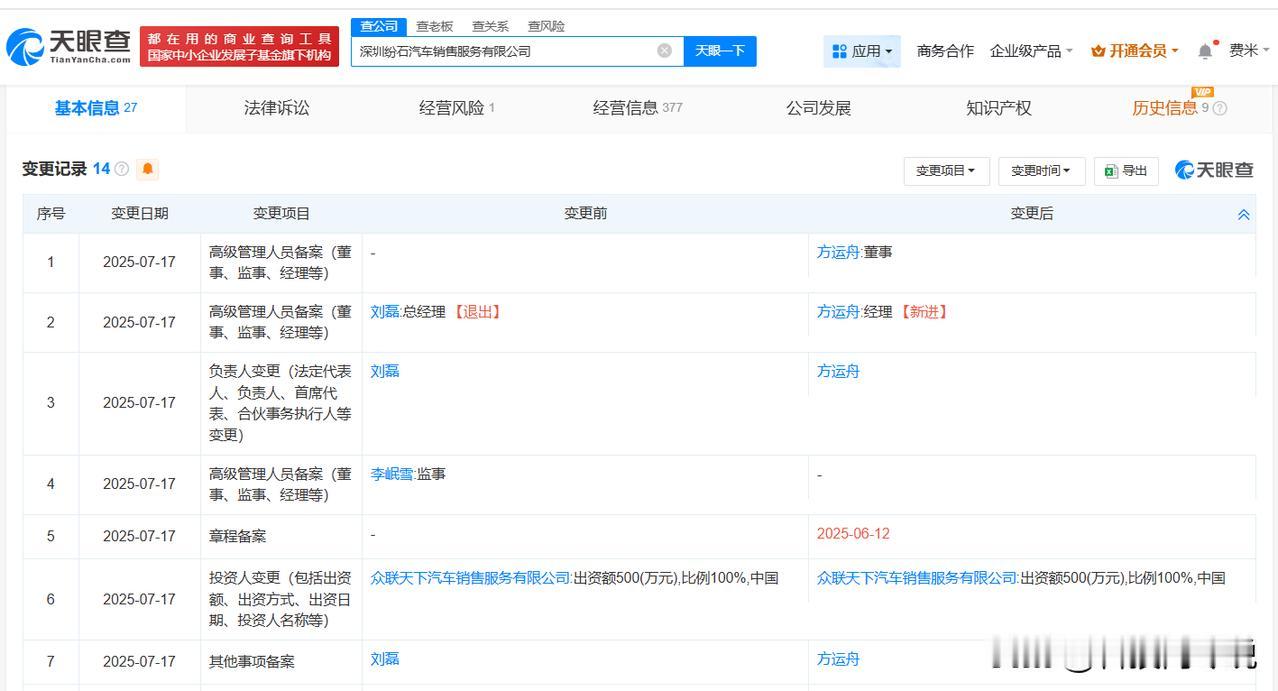The width and height of the screenshot is (1278, 691).
Task: Switch to the 公司发展 tab
Action: [818, 108]
